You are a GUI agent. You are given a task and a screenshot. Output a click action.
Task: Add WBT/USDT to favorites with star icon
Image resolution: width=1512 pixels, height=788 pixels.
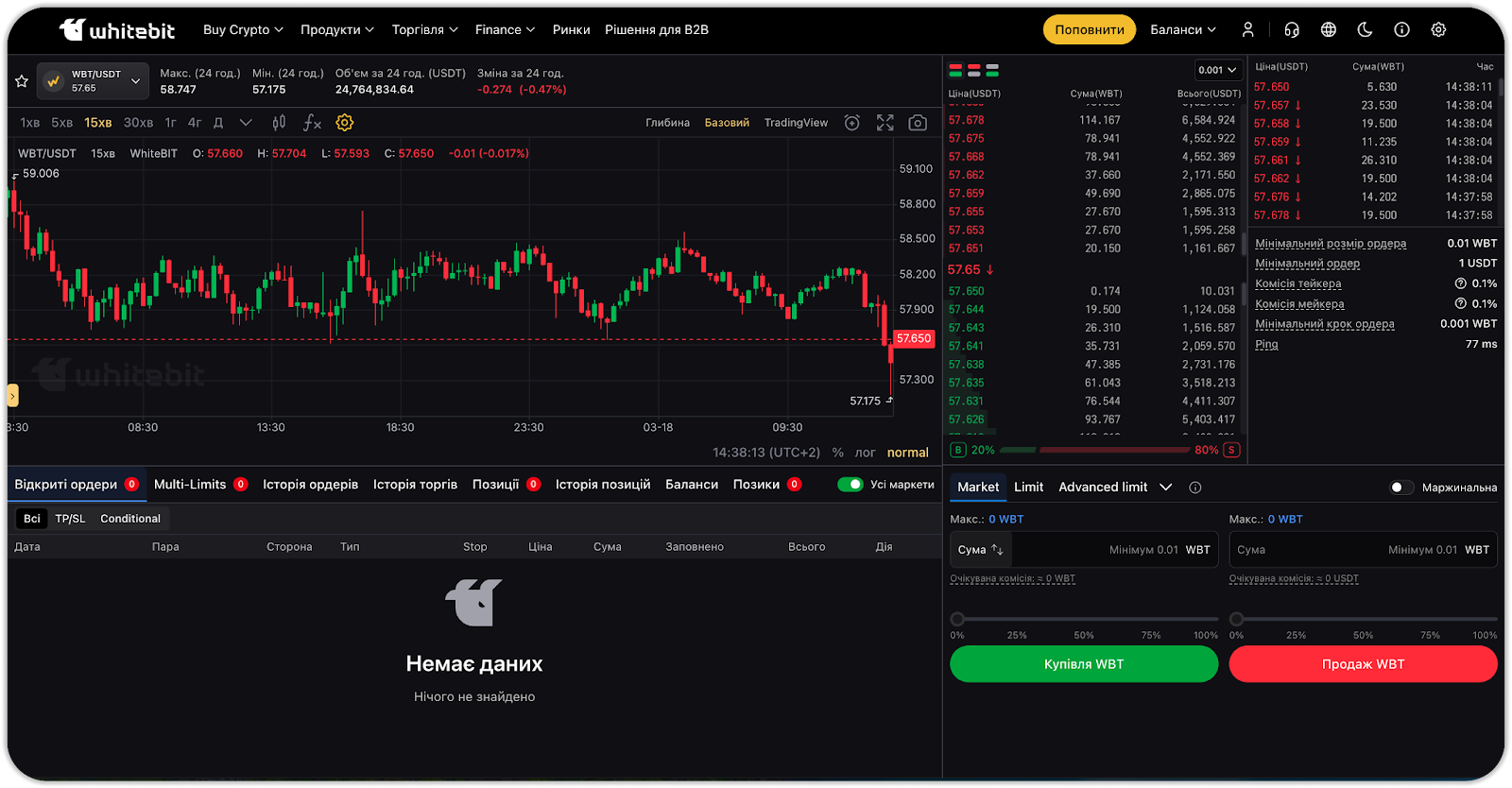point(22,81)
